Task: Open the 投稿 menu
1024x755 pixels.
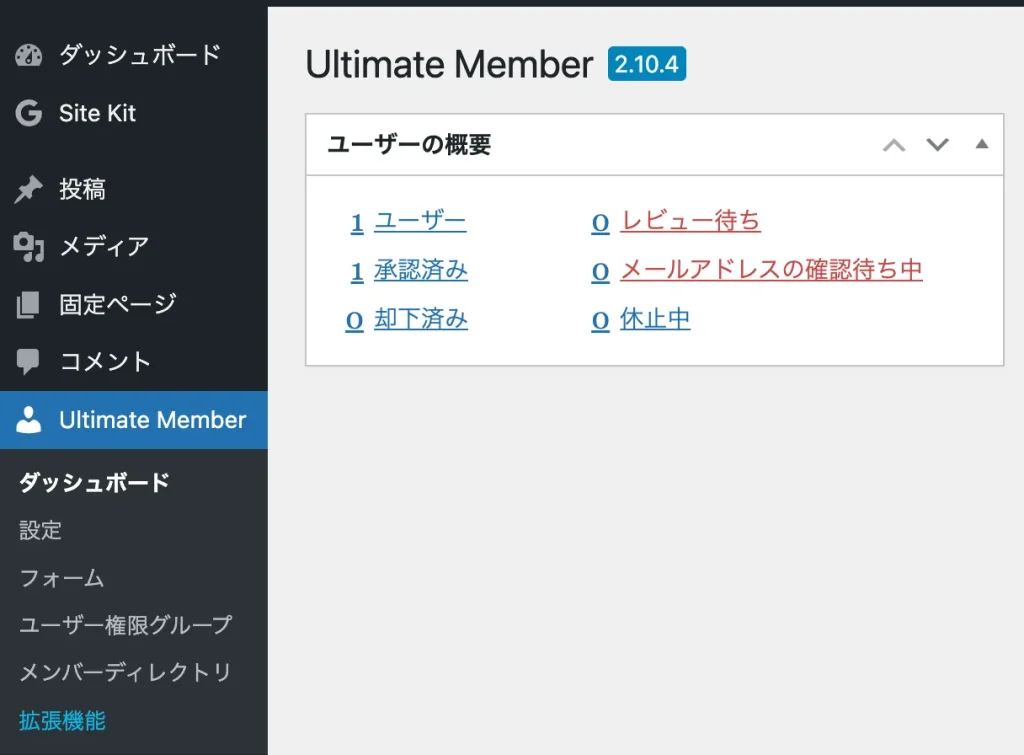Action: point(134,189)
